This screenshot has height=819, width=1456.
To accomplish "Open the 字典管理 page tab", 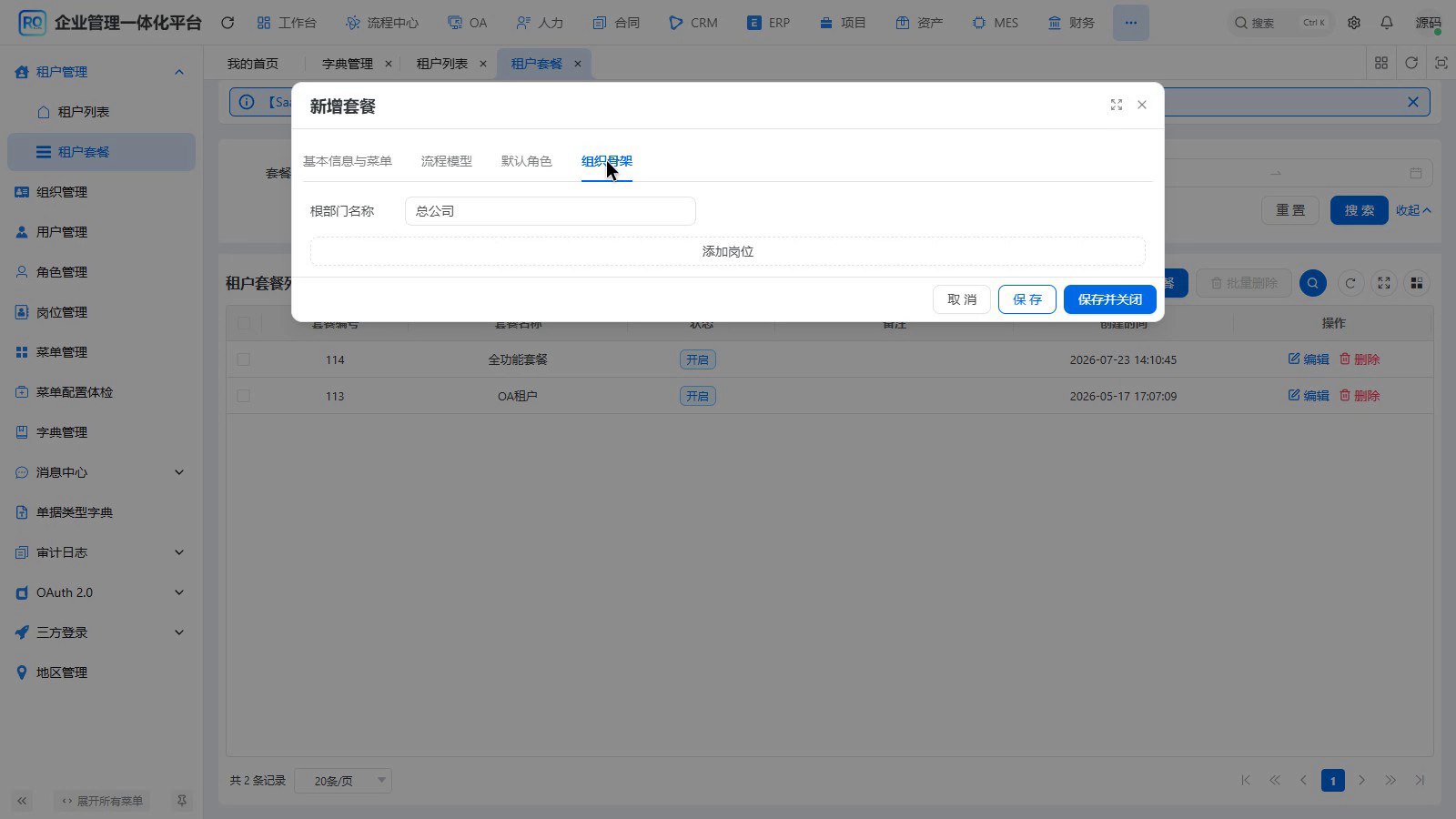I will [x=348, y=64].
